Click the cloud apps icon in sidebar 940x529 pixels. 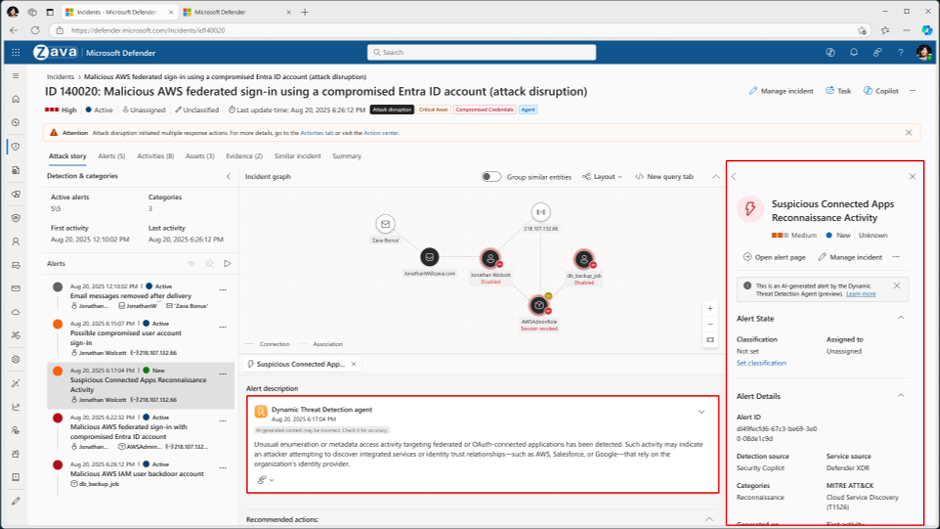pyautogui.click(x=16, y=312)
